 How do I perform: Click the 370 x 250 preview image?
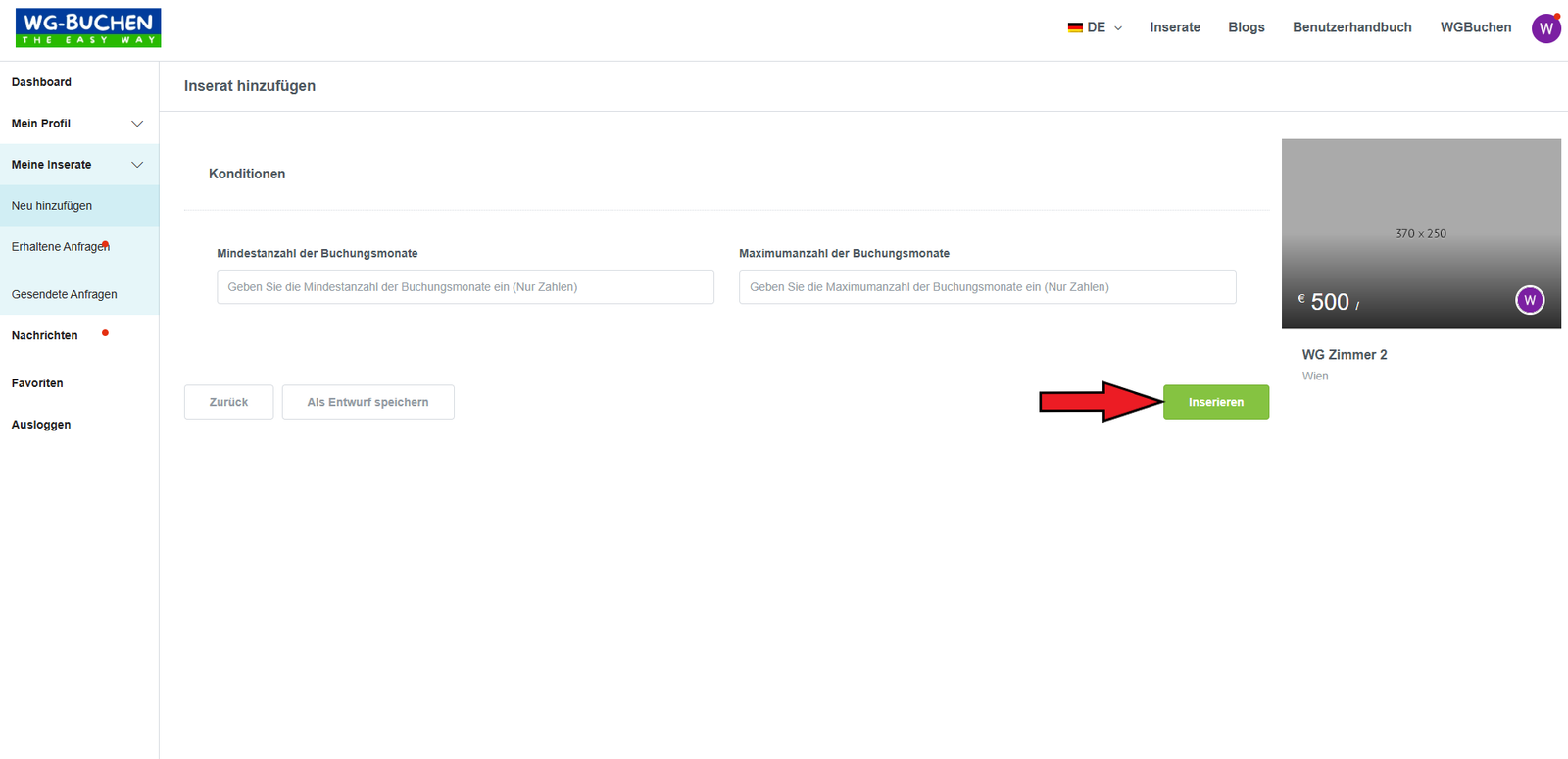[1421, 233]
